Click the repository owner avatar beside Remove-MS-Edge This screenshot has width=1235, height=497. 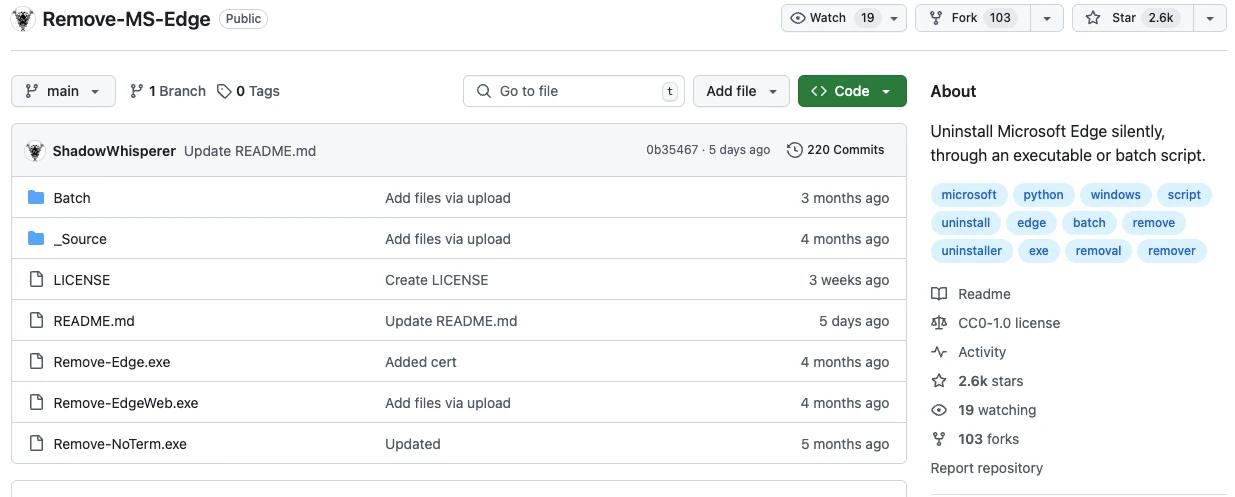[x=23, y=19]
